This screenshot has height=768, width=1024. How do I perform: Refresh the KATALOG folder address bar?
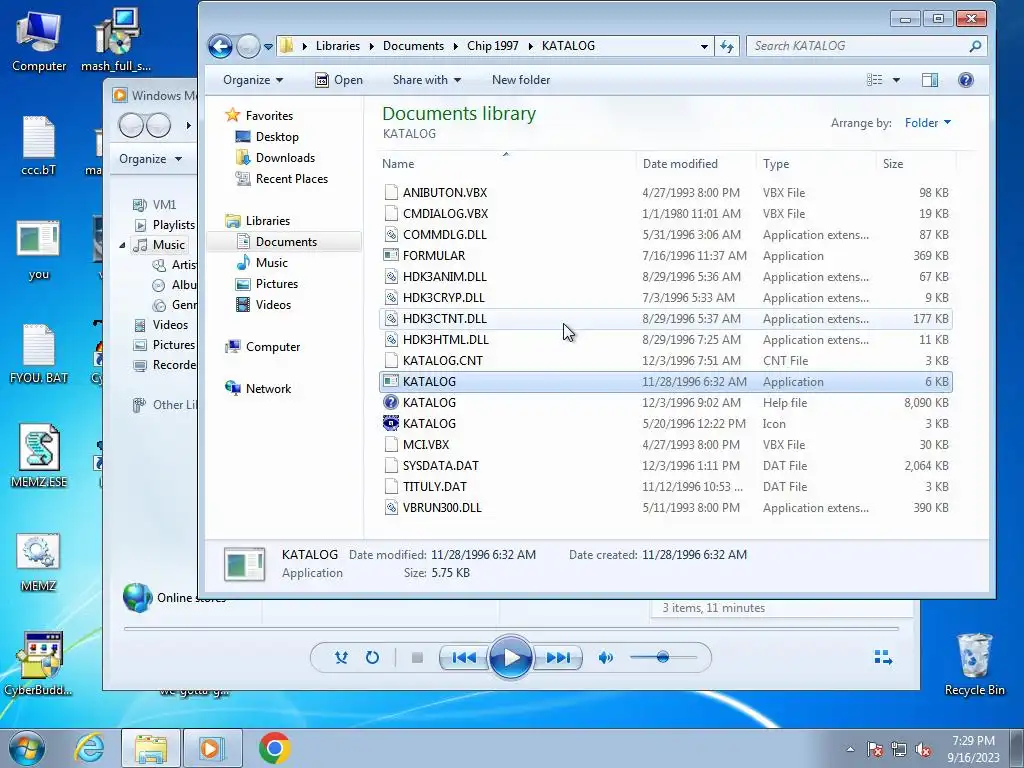tap(727, 46)
